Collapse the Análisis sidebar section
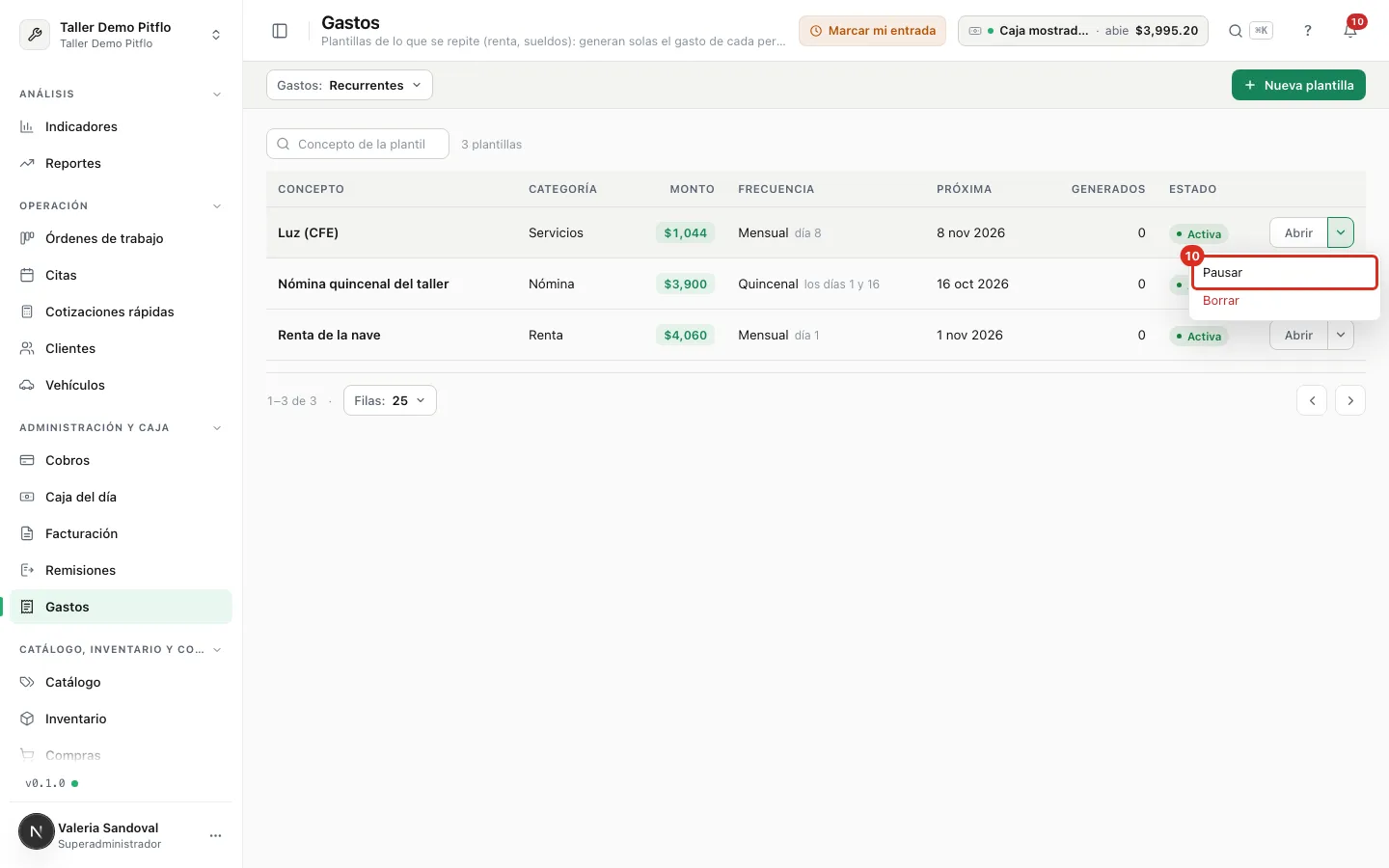The width and height of the screenshot is (1389, 868). [217, 95]
